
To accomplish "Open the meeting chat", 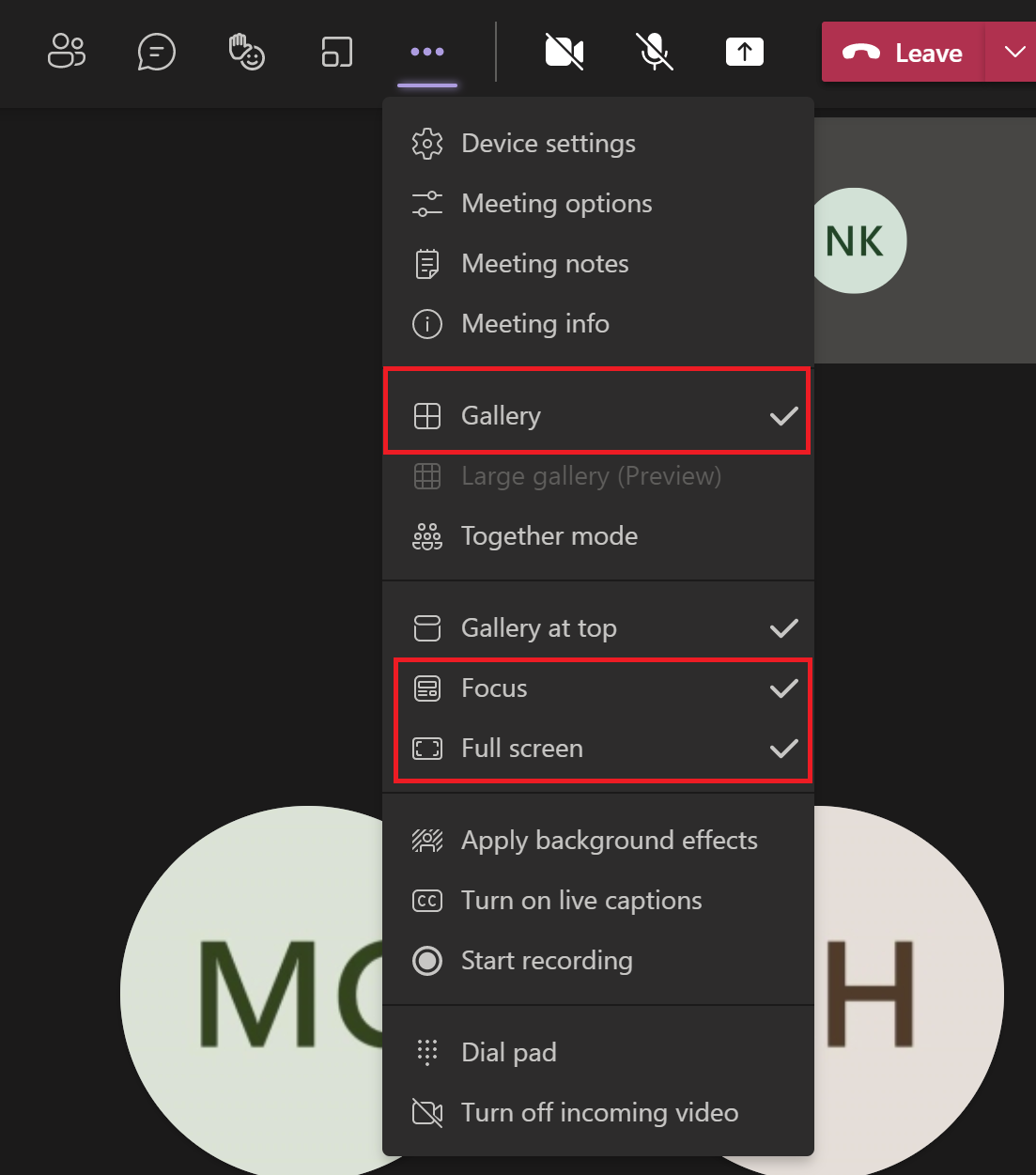I will click(x=156, y=53).
